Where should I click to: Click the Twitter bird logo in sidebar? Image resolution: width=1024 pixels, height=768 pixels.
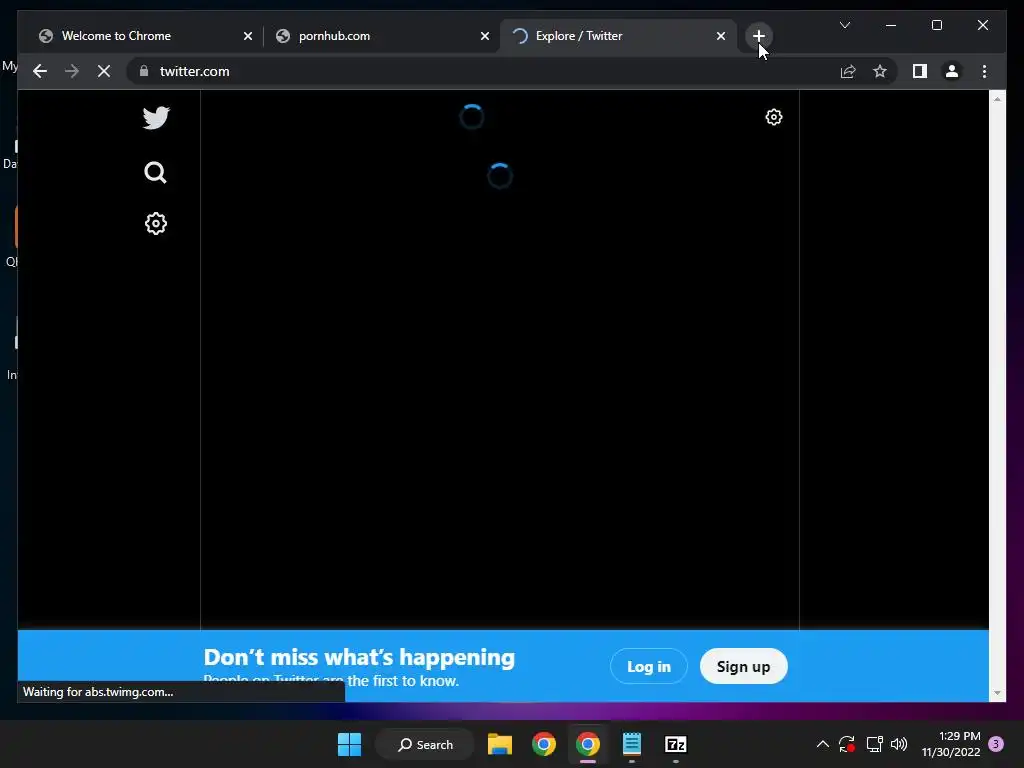pyautogui.click(x=156, y=118)
